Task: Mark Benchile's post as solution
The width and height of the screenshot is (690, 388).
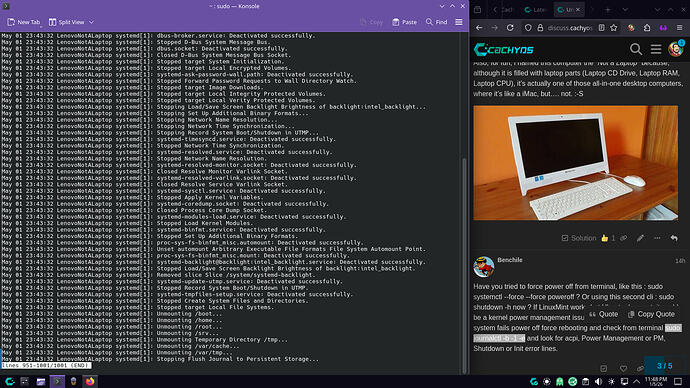Action: tap(604, 368)
